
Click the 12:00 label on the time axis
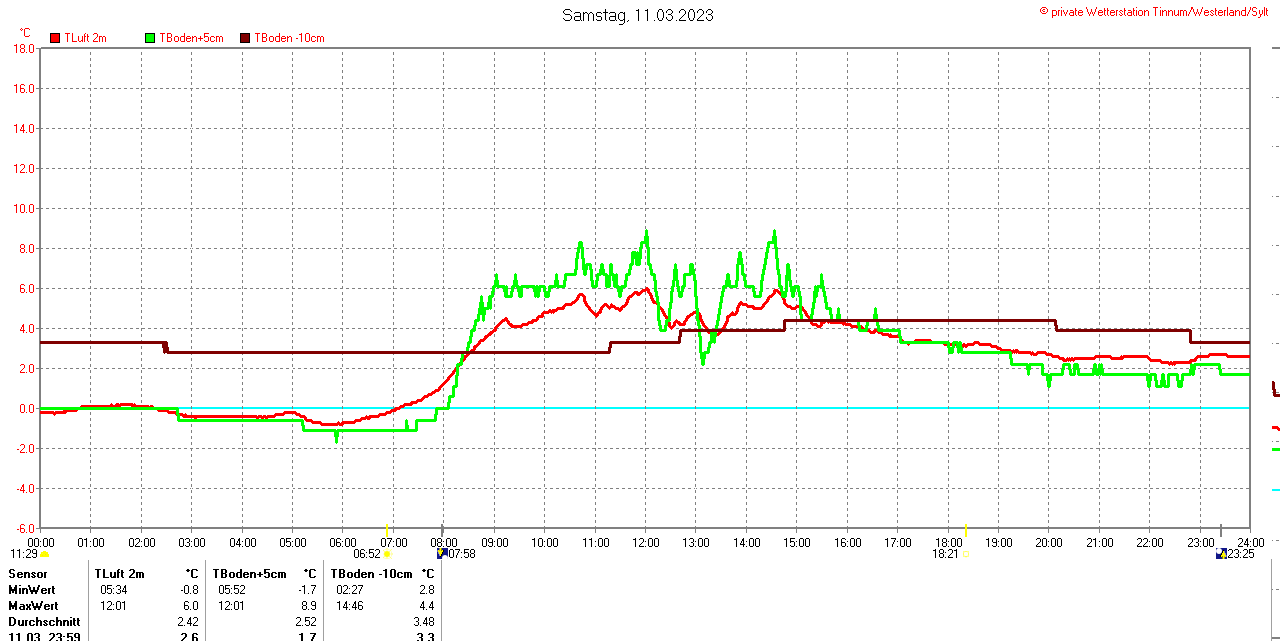click(x=645, y=543)
